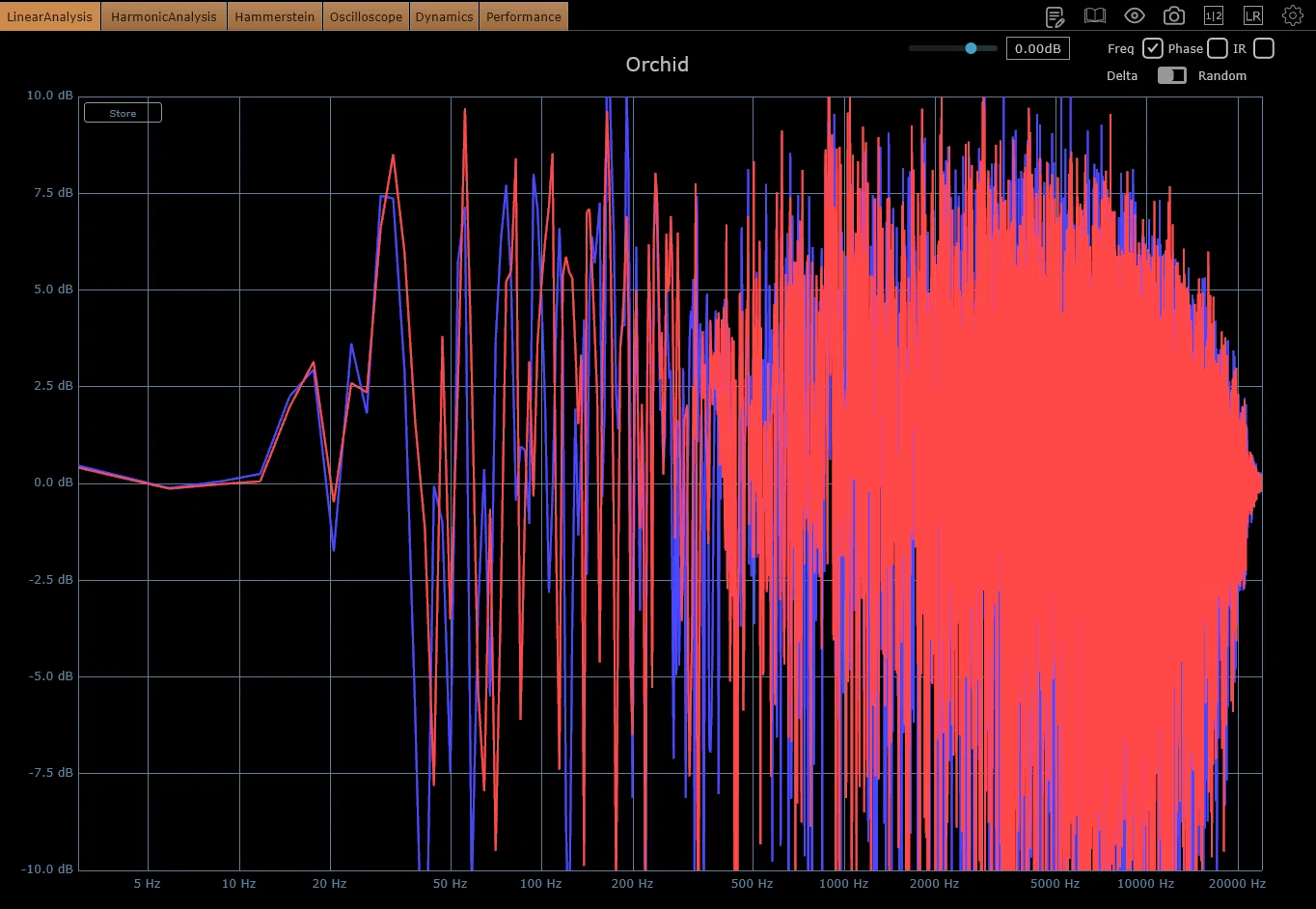Open the Dynamics tab

[x=444, y=16]
